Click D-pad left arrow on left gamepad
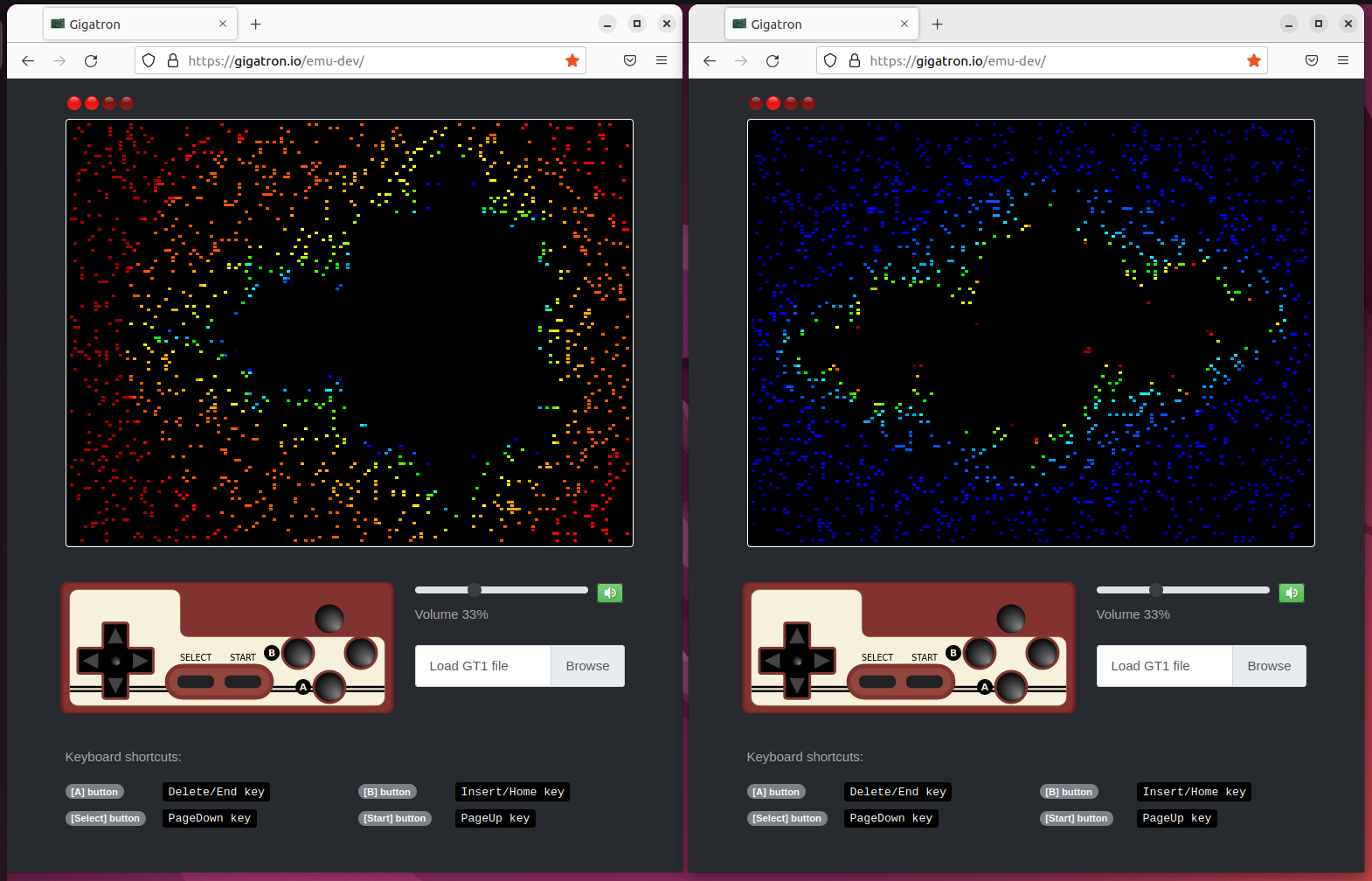This screenshot has width=1372, height=881. (x=90, y=661)
